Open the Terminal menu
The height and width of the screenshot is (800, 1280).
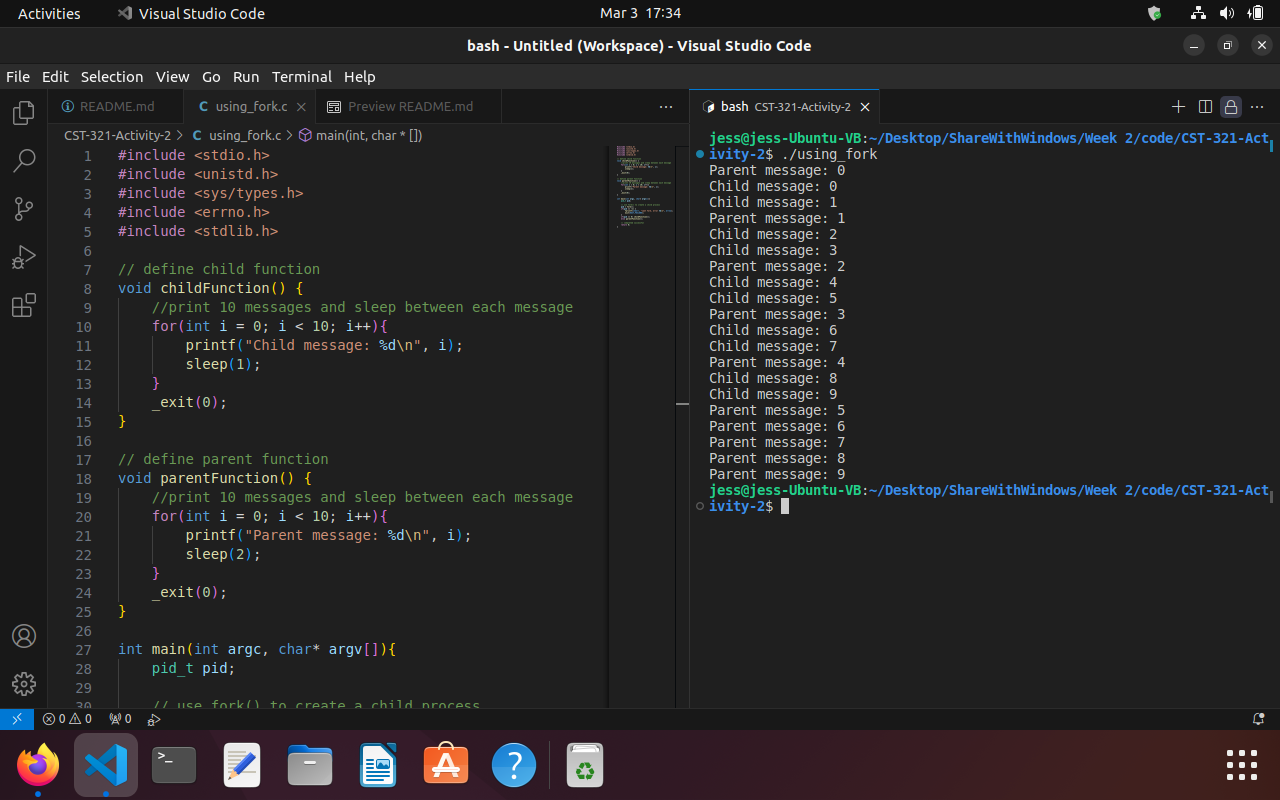coord(302,77)
